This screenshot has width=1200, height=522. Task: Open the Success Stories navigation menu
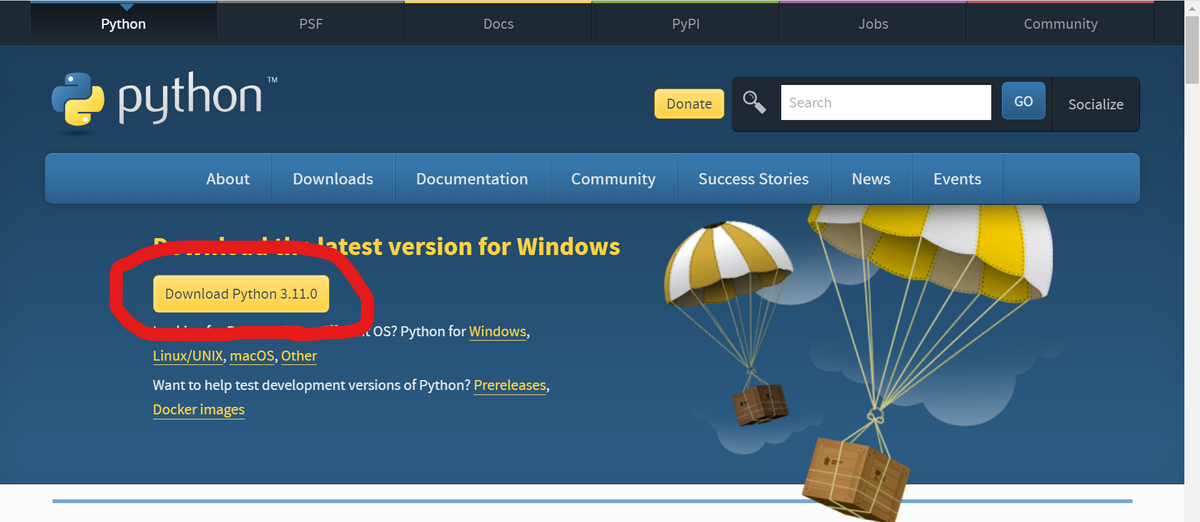click(x=753, y=179)
